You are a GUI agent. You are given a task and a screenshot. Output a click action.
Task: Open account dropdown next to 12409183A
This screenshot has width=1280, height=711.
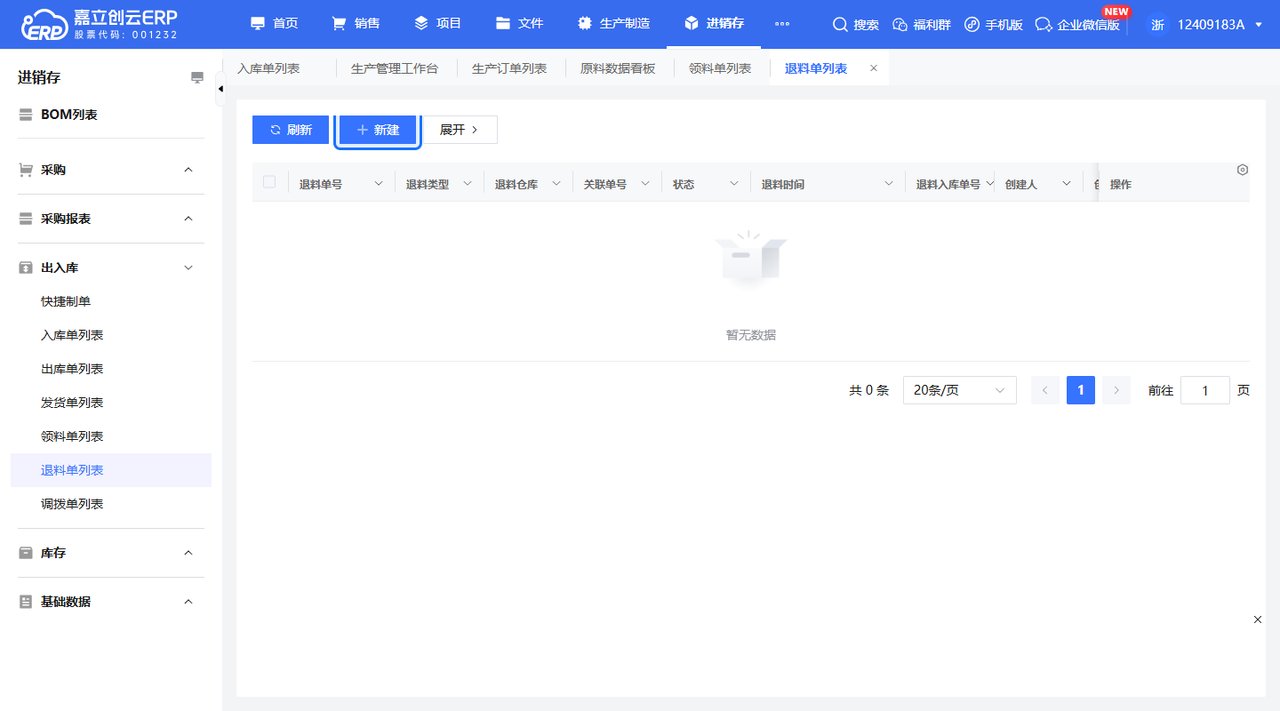[1258, 24]
